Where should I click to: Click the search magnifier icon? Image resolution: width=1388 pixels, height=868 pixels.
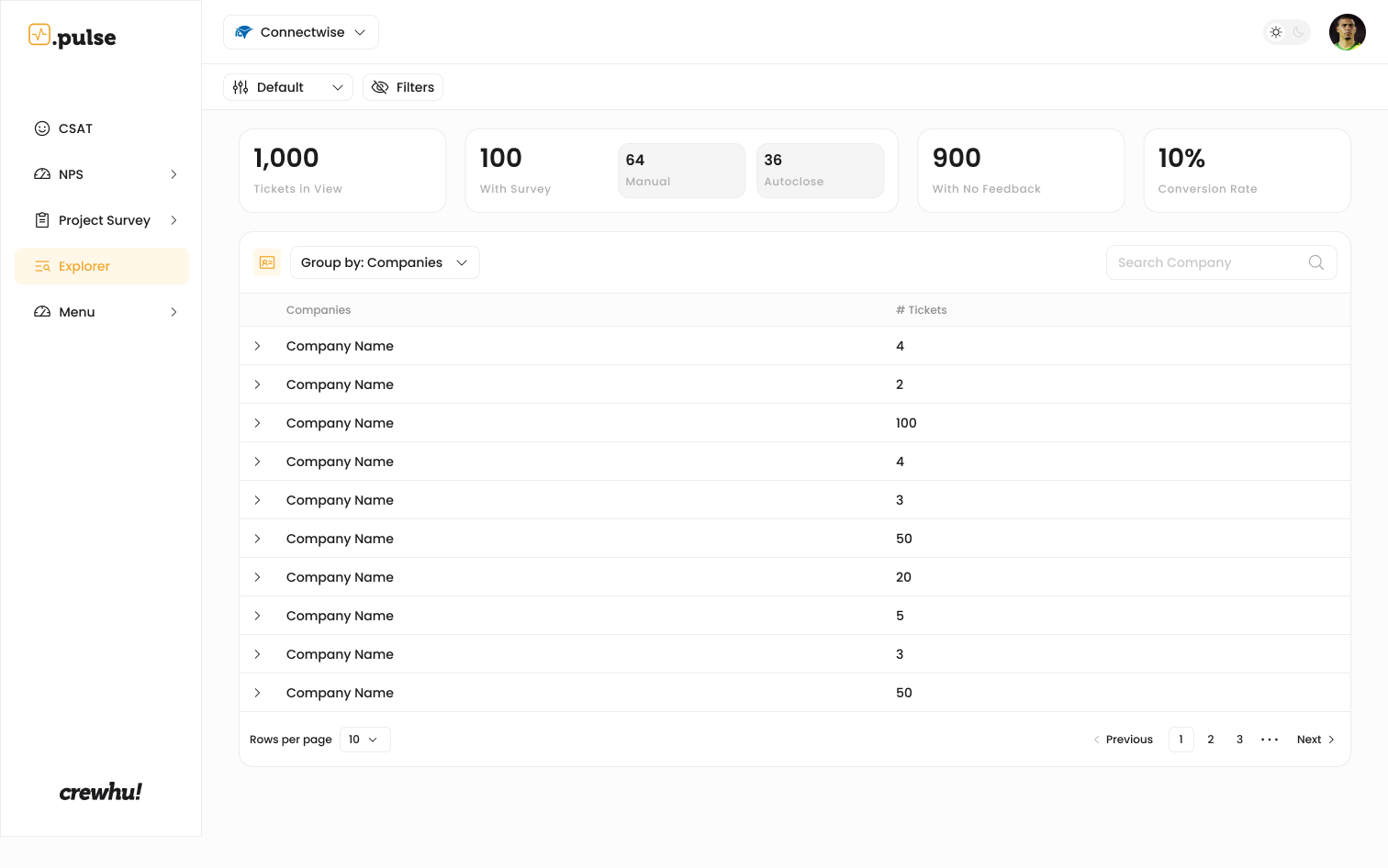pyautogui.click(x=1316, y=262)
